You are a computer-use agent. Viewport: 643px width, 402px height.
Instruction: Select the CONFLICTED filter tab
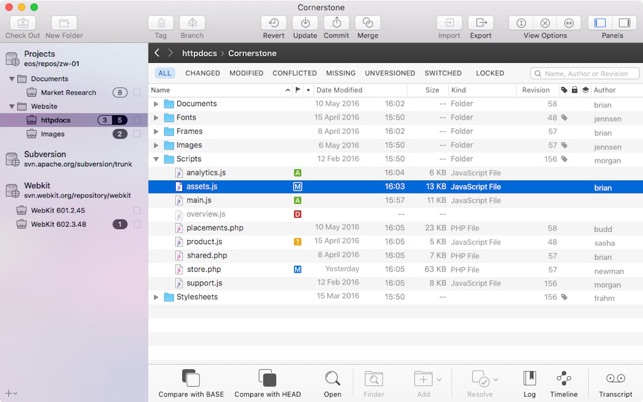click(x=294, y=73)
